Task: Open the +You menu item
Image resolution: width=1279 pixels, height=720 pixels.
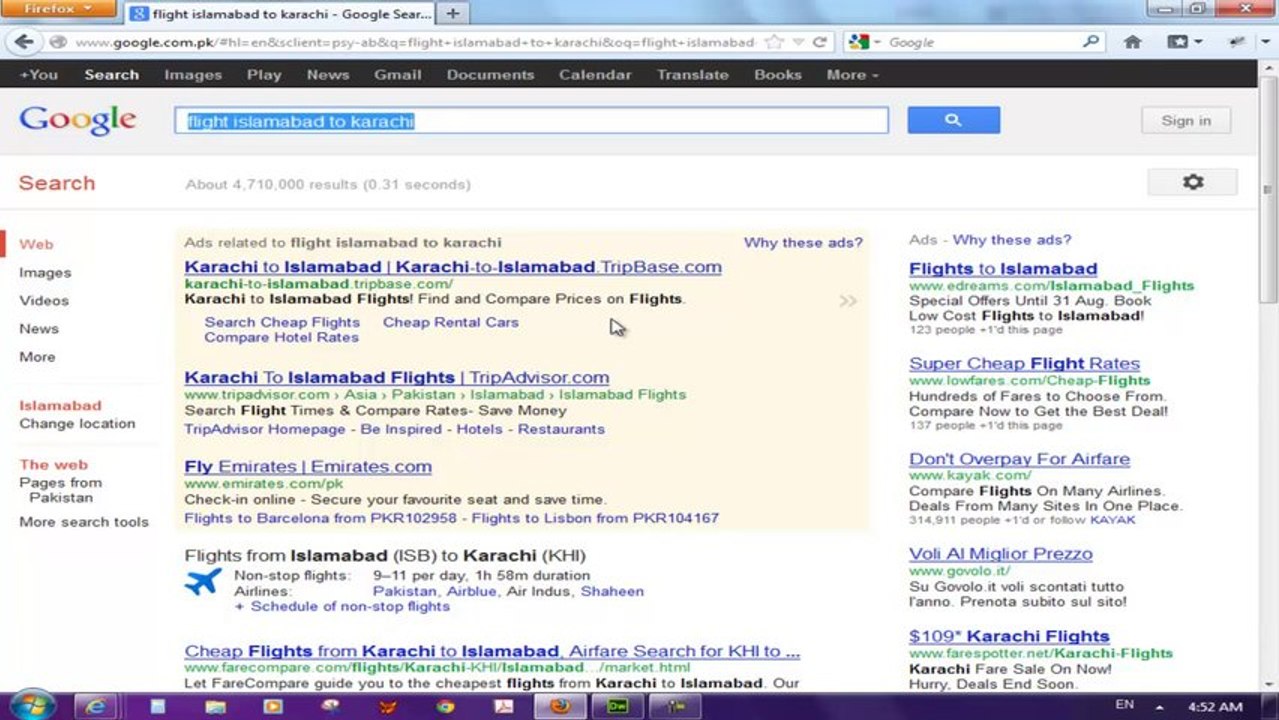Action: tap(39, 75)
